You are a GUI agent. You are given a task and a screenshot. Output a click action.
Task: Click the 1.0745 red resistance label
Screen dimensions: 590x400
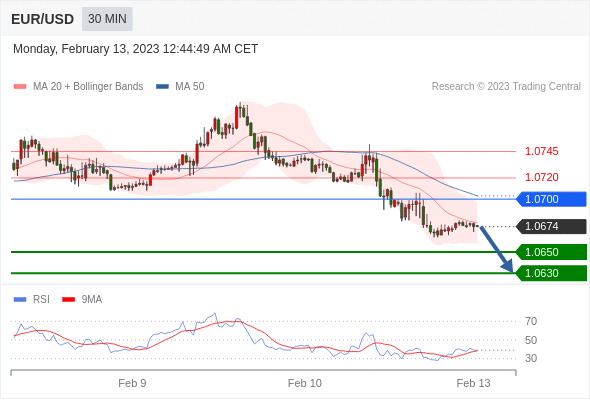click(x=541, y=152)
